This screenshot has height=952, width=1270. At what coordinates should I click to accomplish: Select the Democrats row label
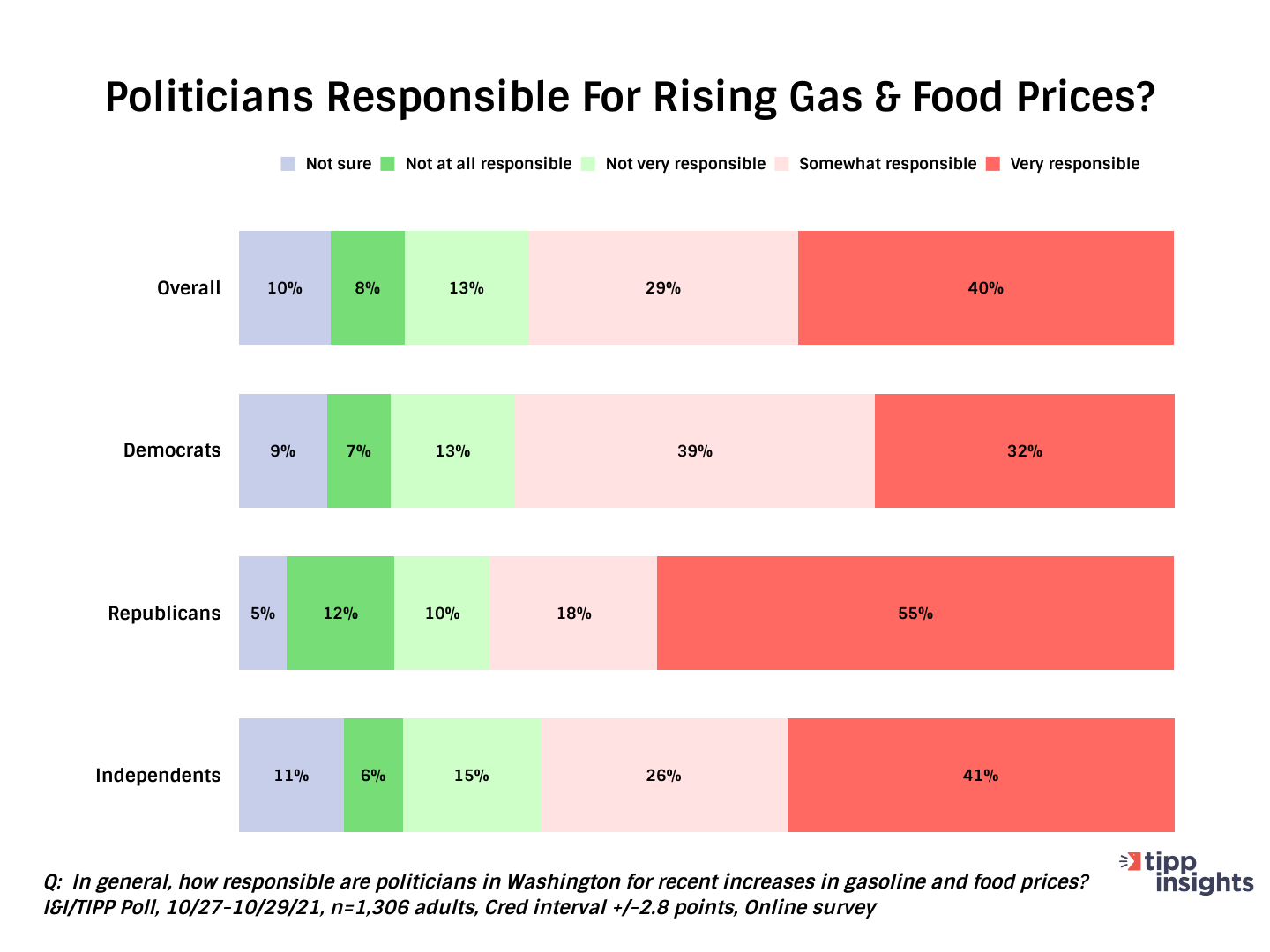click(x=172, y=450)
